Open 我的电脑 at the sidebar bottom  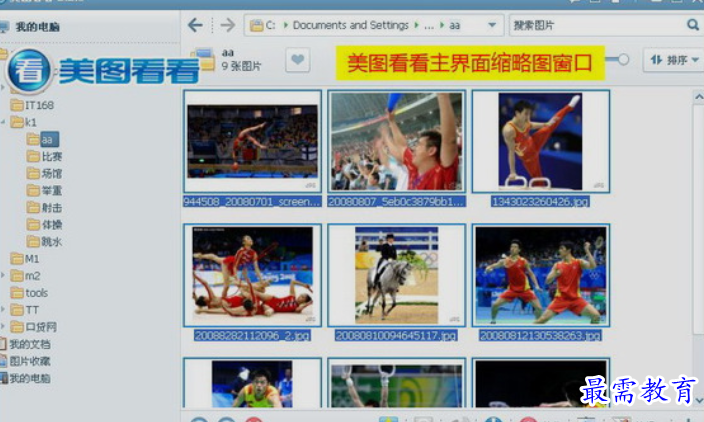pyautogui.click(x=25, y=378)
